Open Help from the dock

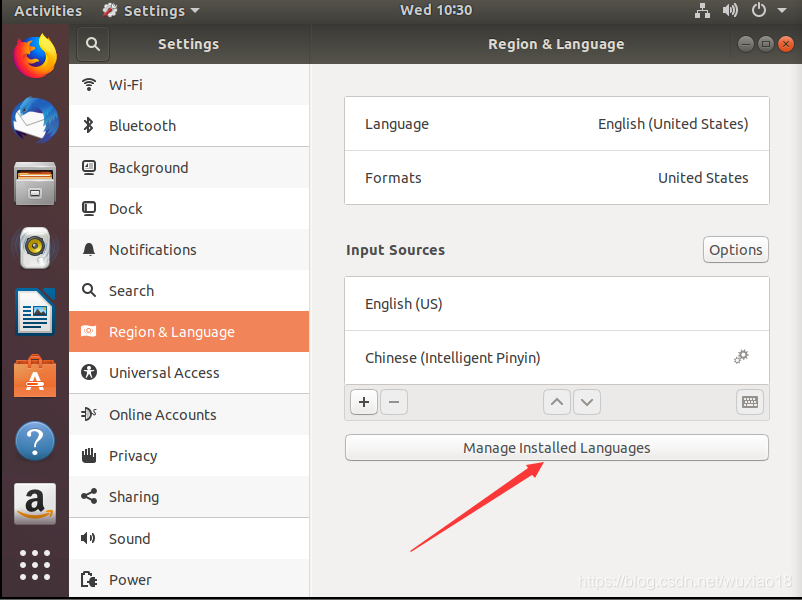coord(35,440)
